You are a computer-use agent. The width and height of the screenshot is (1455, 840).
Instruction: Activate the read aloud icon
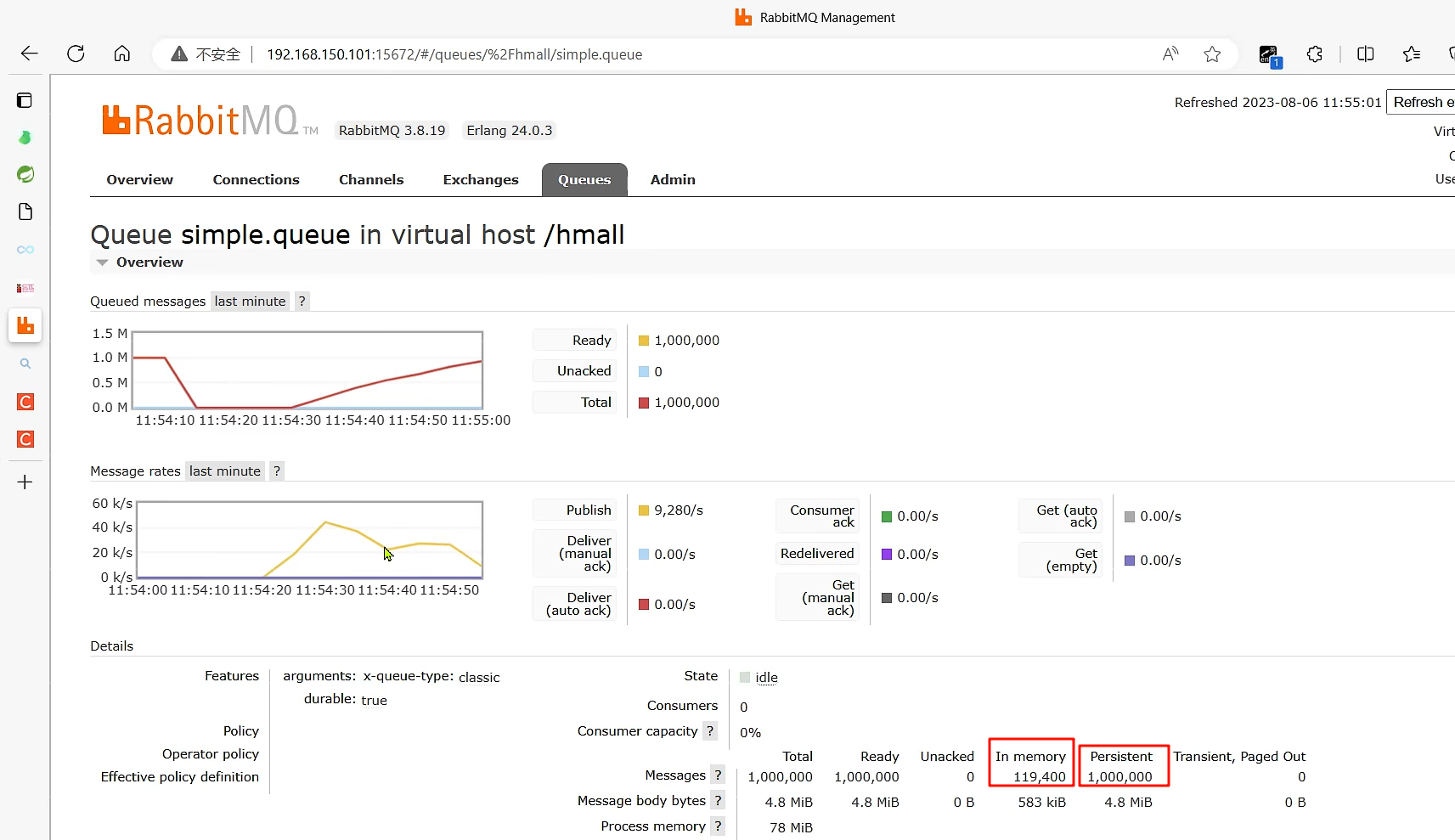pyautogui.click(x=1170, y=54)
